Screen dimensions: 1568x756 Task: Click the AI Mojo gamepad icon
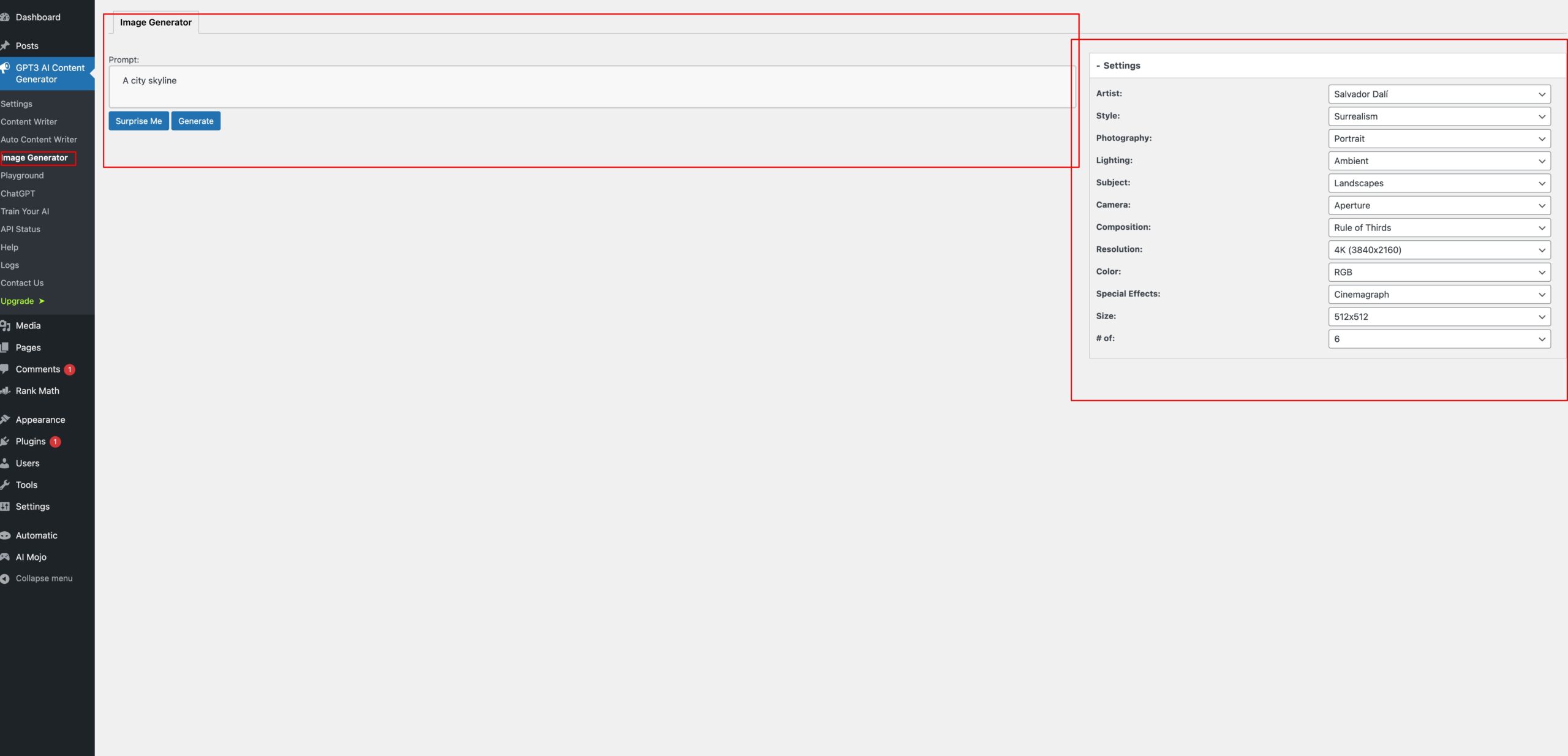[5, 557]
